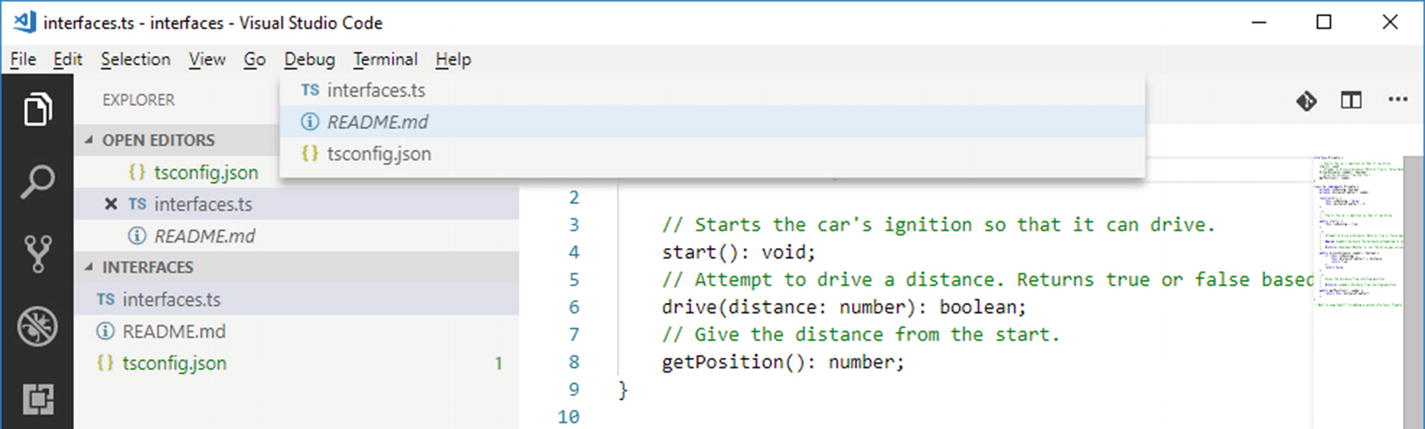This screenshot has height=429, width=1425.
Task: Open the Source Control view
Action: (x=37, y=254)
